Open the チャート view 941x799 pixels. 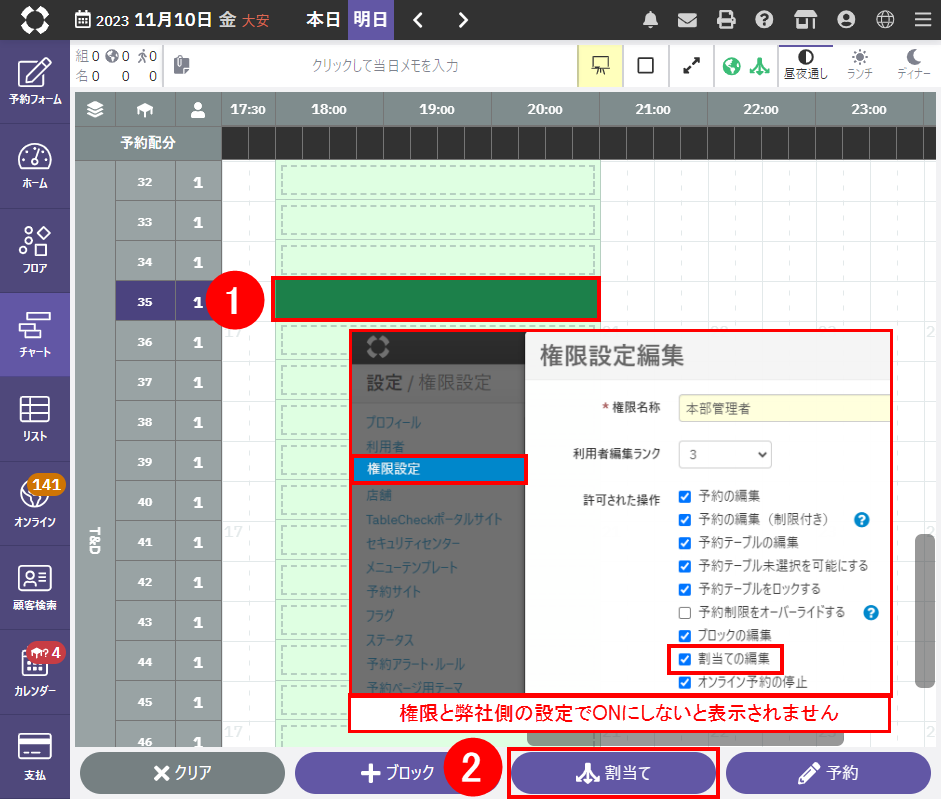[35, 334]
